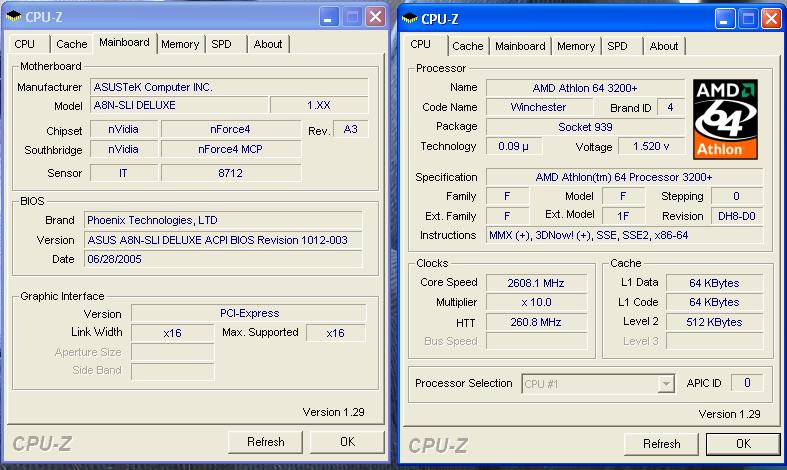Viewport: 787px width, 470px height.
Task: Click the Level 2 cache value 512 KBytes
Action: click(x=714, y=322)
